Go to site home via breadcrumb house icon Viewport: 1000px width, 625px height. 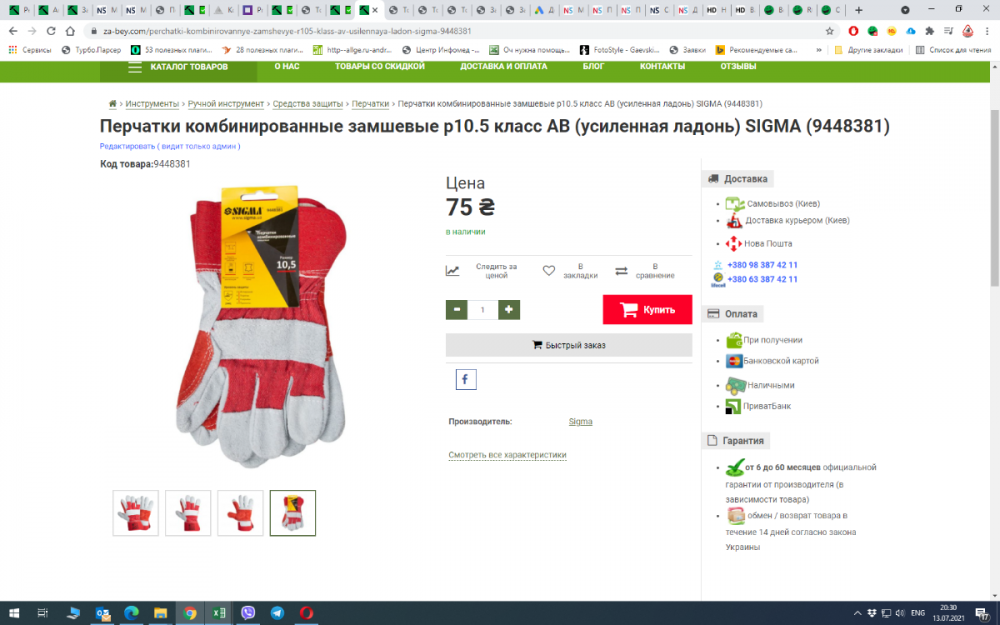click(113, 103)
